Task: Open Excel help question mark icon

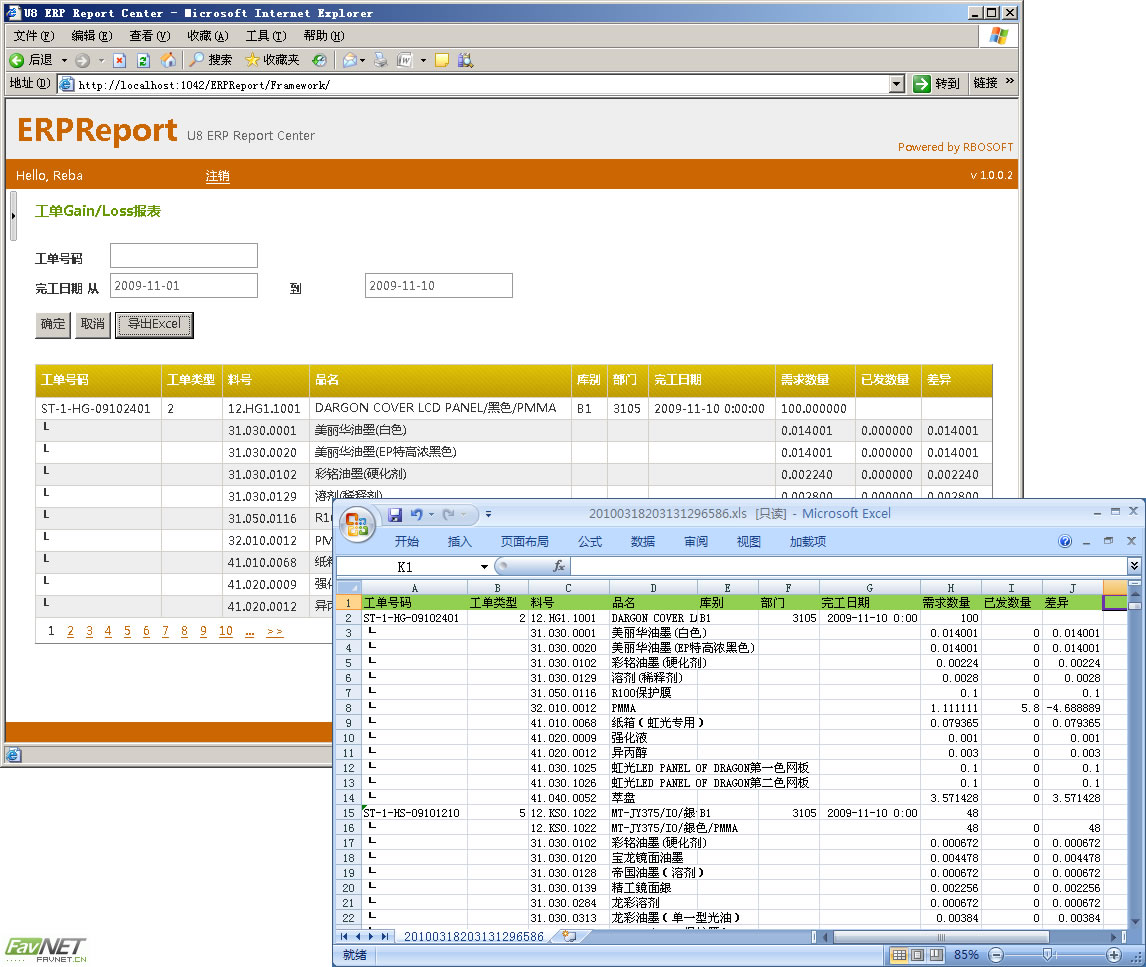Action: pos(1065,542)
